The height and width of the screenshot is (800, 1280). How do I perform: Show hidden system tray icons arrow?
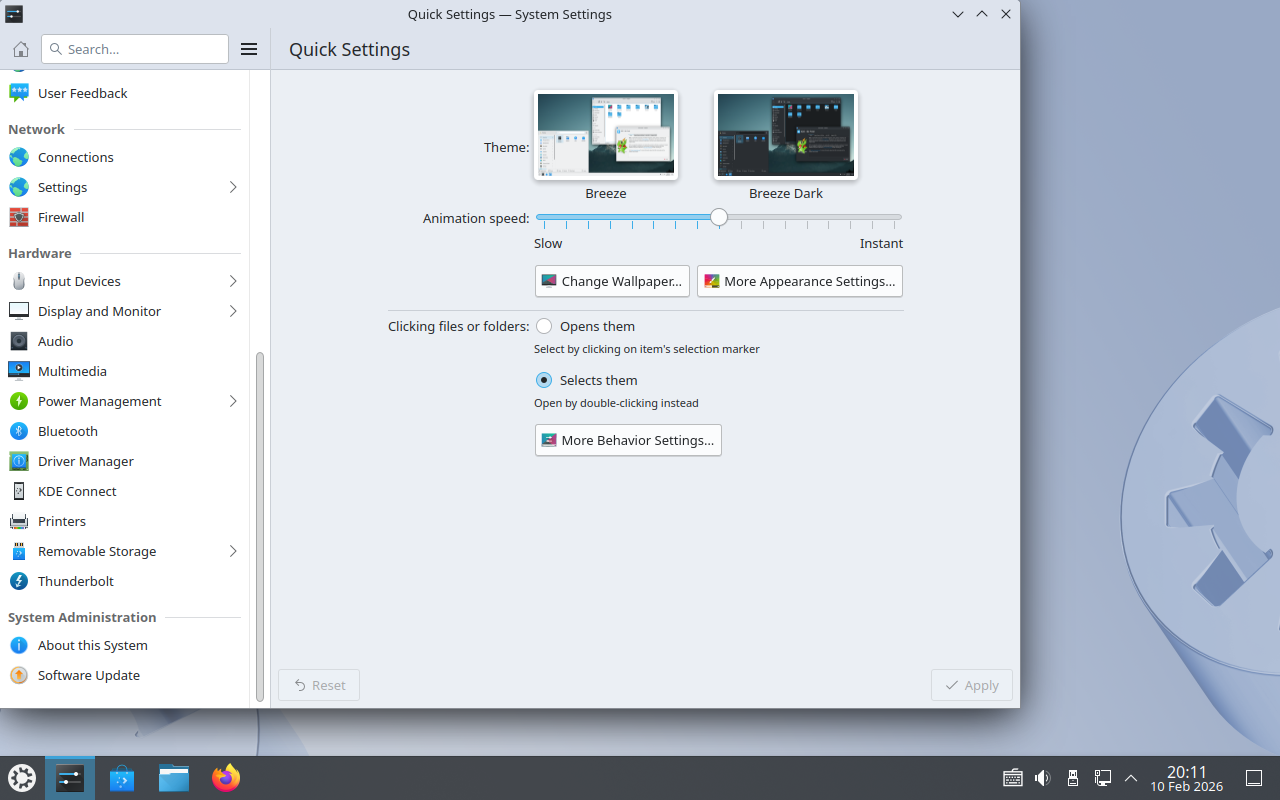coord(1131,778)
